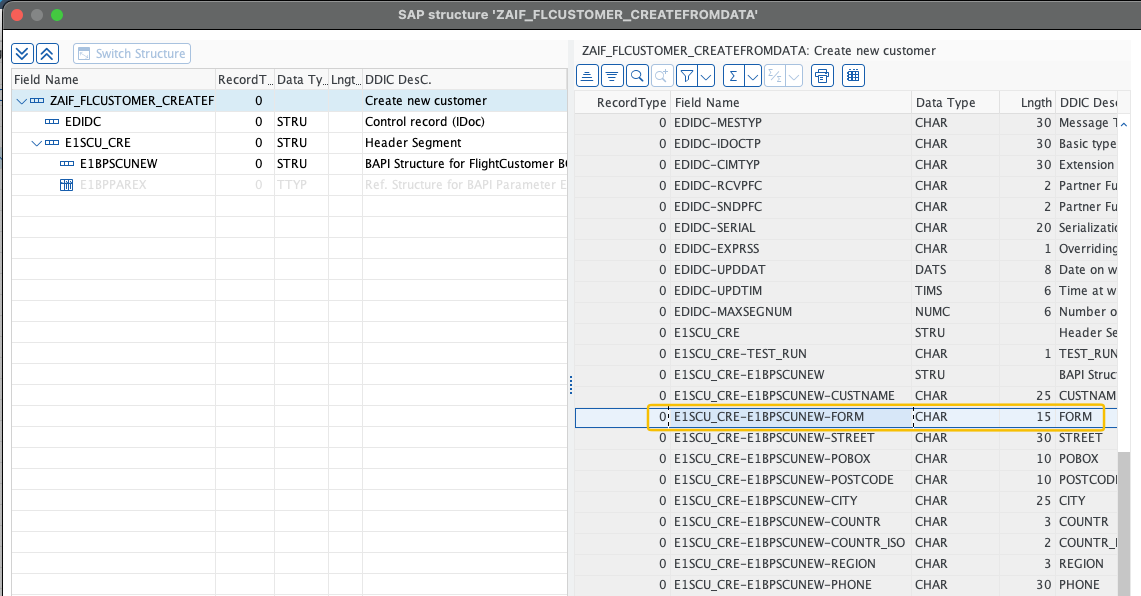Select the EDIDC-UPDDAT field cell
This screenshot has width=1141, height=596.
tap(791, 270)
